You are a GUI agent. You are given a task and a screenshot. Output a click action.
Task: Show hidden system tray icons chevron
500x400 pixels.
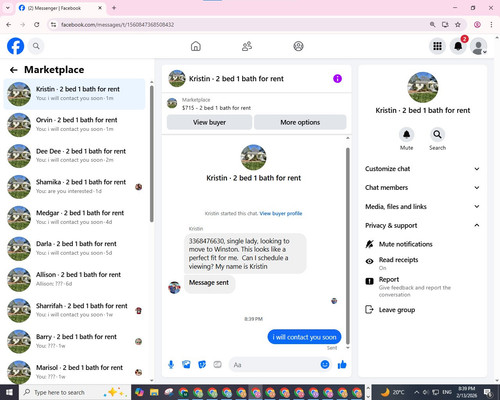coord(417,392)
